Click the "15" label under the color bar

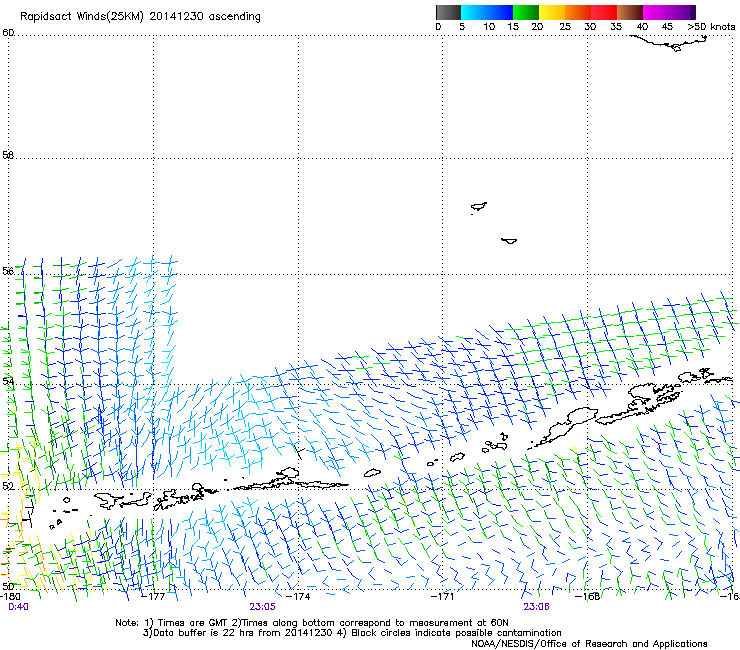[513, 27]
